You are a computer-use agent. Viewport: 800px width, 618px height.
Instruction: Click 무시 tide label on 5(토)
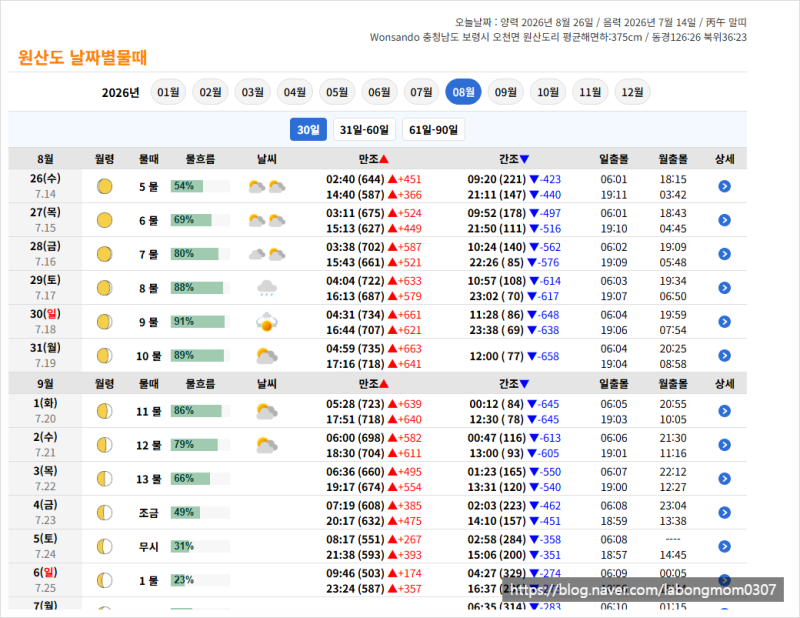pos(148,547)
